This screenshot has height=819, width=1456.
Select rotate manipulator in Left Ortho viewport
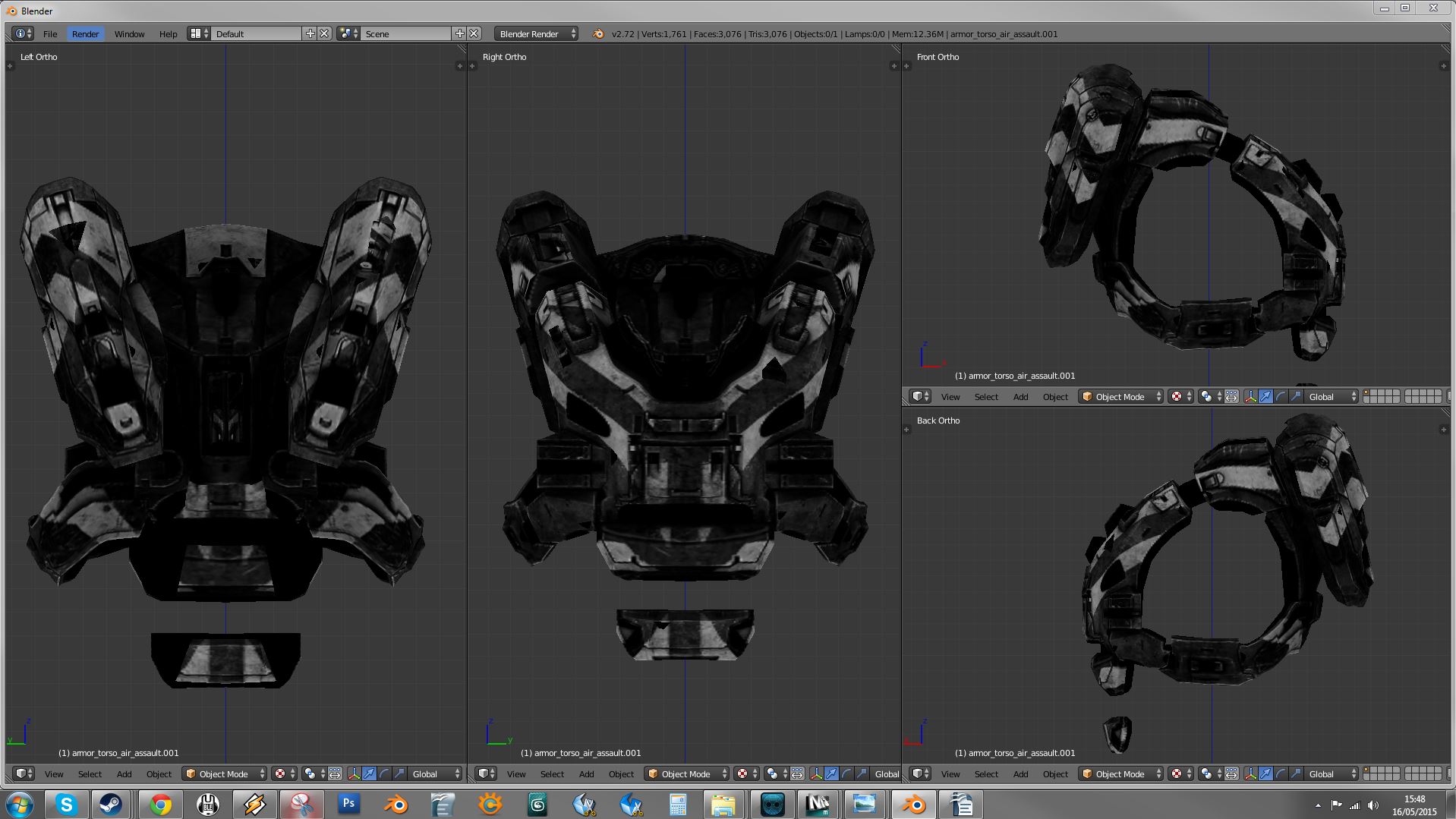(384, 773)
